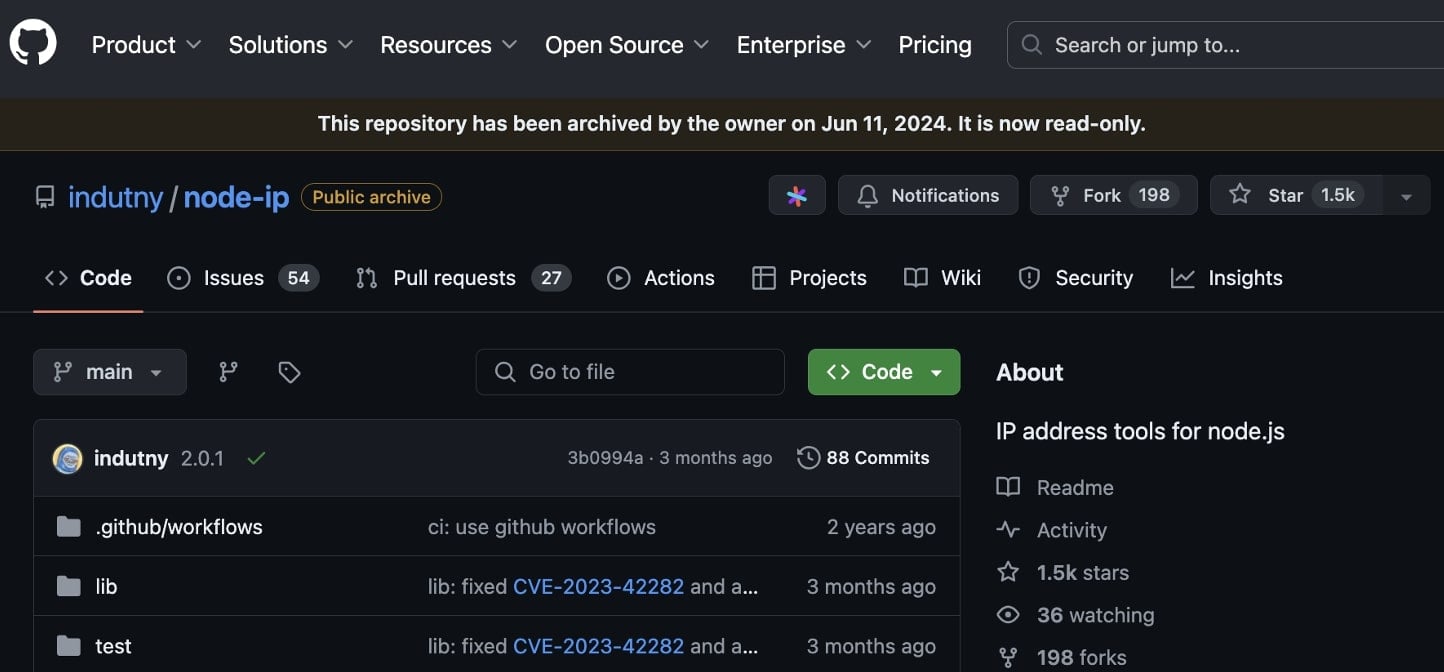
Task: Click the colorful asterisk icon button
Action: pos(797,195)
